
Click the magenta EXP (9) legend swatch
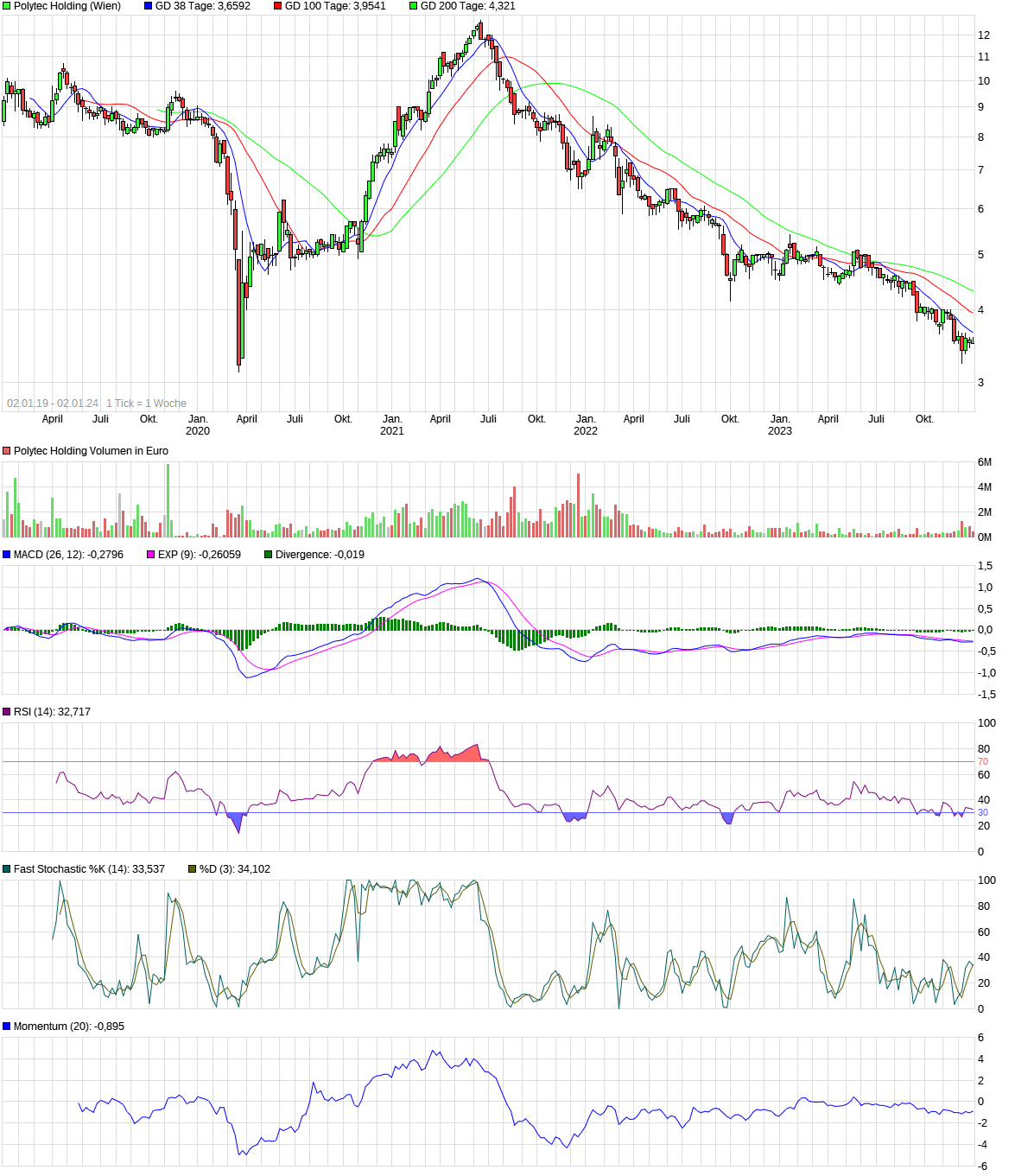click(x=151, y=555)
